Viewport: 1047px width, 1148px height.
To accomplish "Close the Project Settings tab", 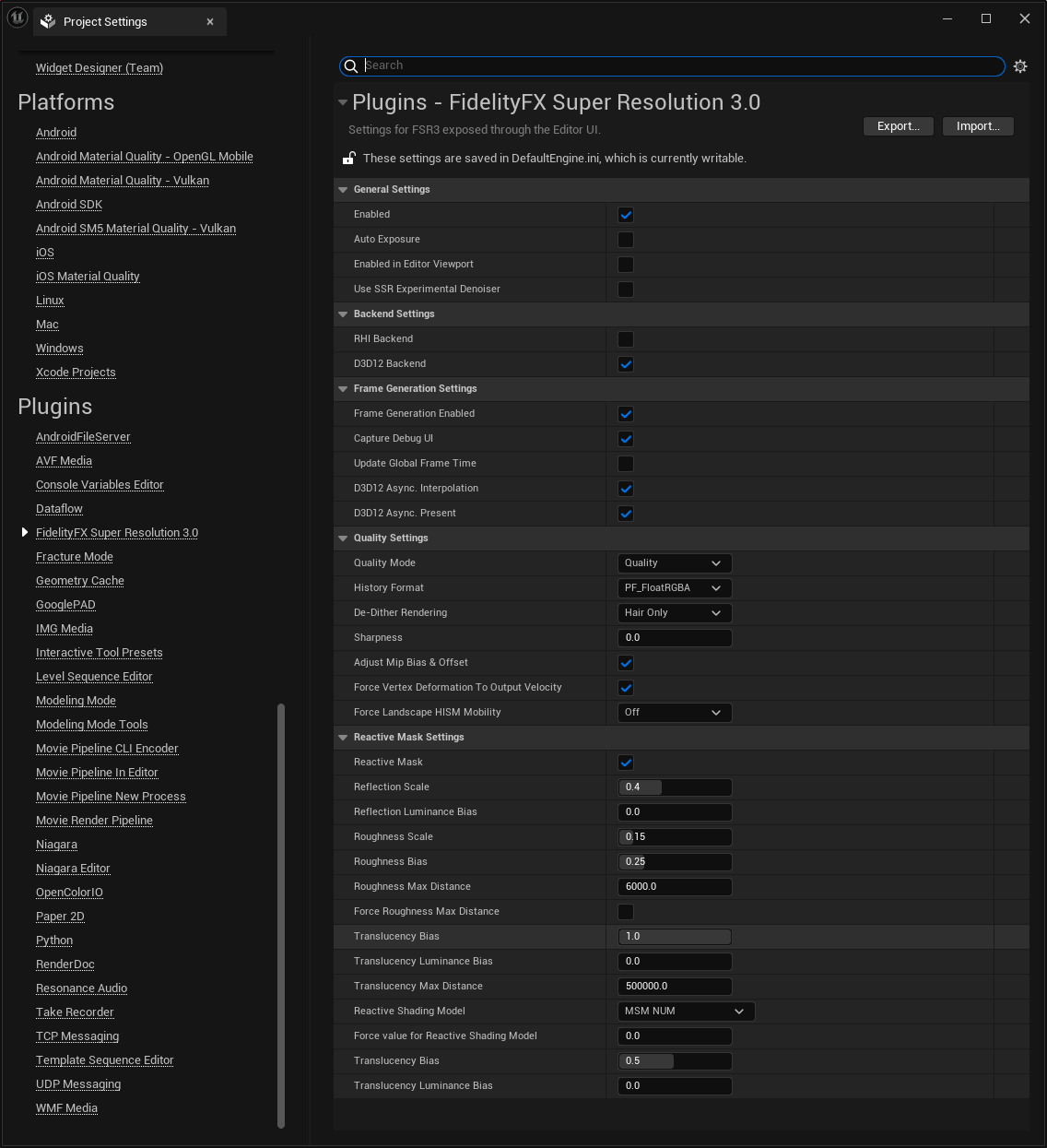I will pos(210,21).
